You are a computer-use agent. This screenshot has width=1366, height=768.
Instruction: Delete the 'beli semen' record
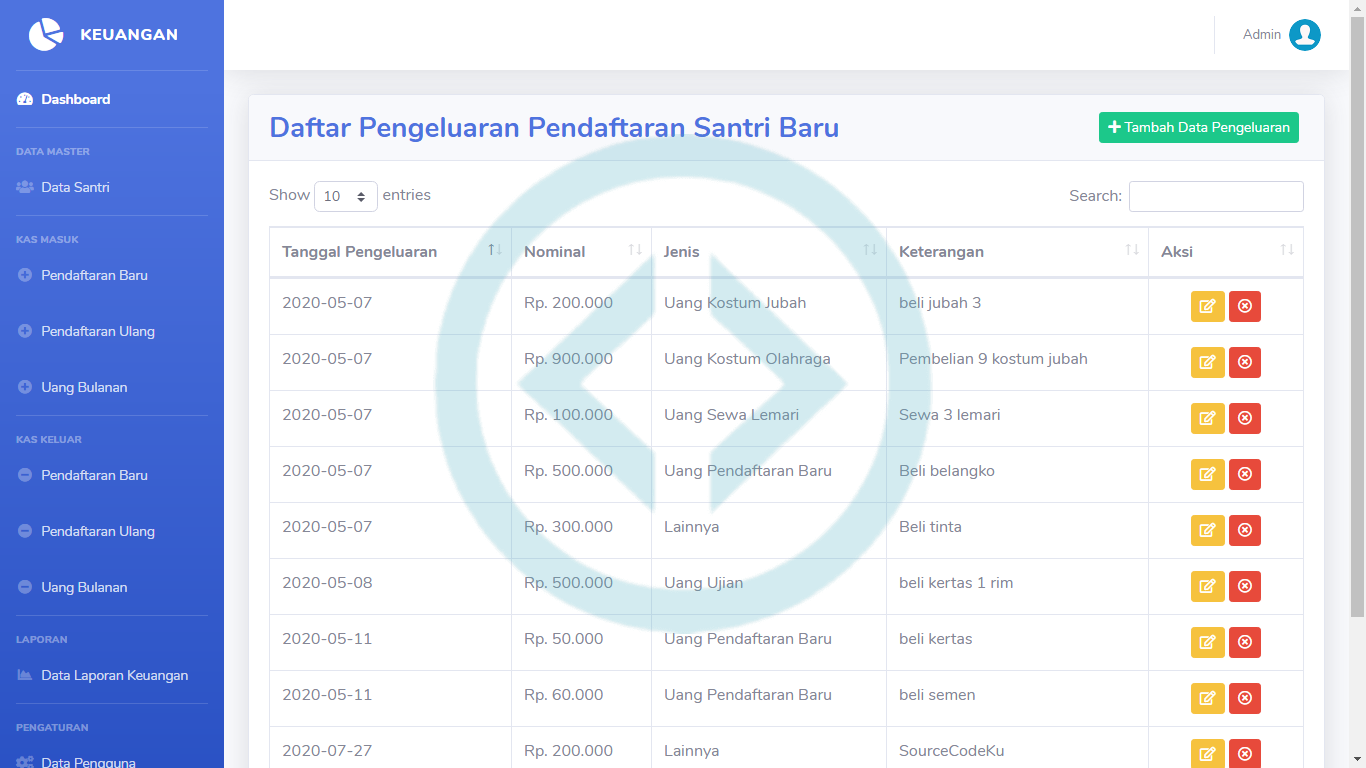pos(1245,699)
